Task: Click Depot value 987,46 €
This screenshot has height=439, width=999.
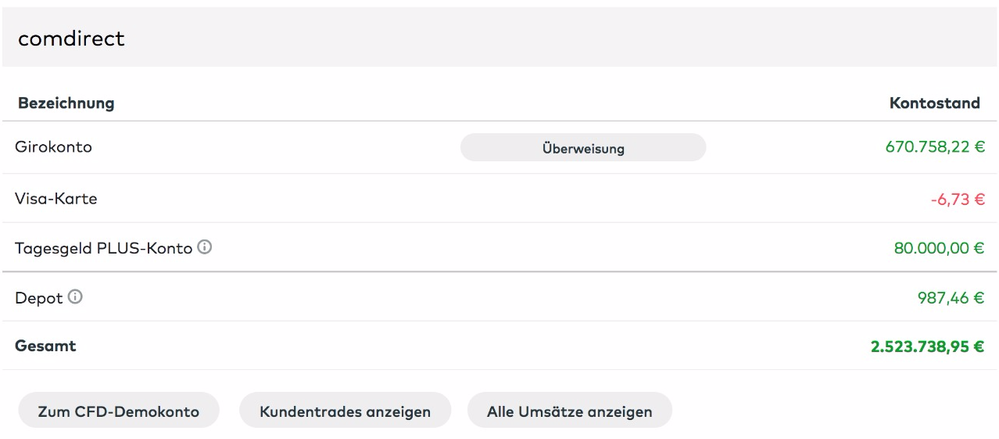Action: click(950, 298)
